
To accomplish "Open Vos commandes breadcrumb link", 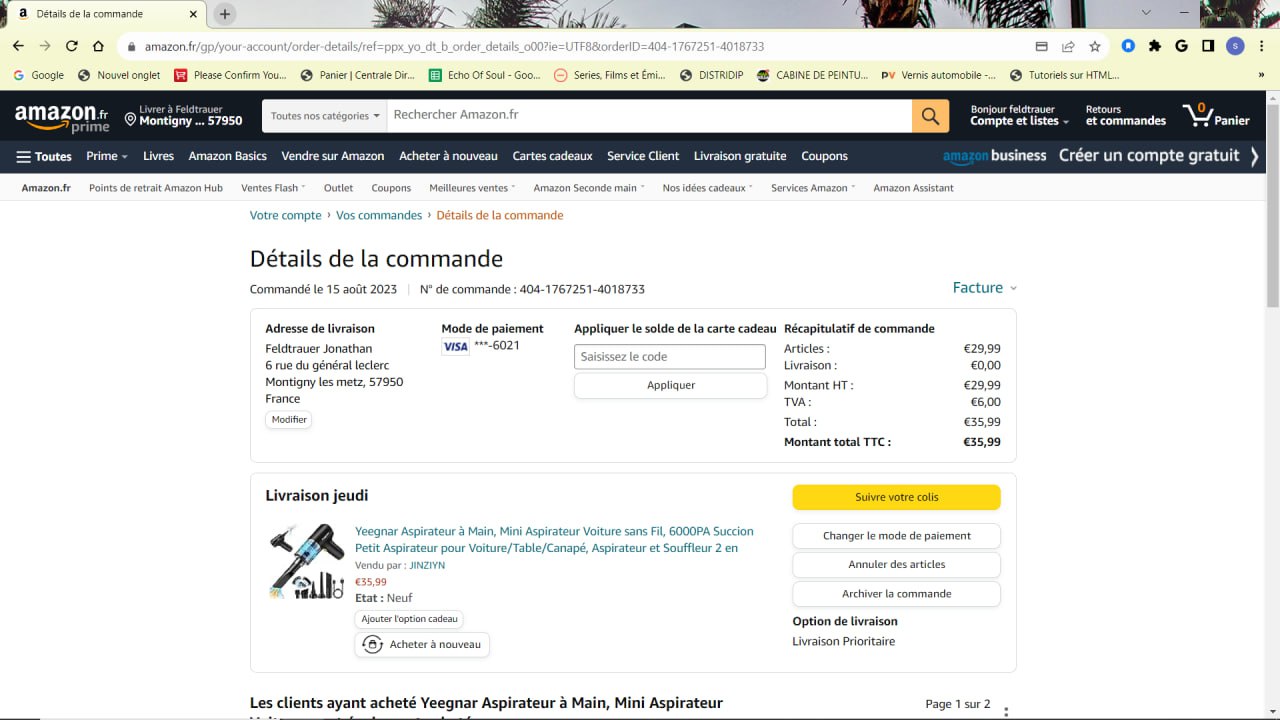I will pyautogui.click(x=379, y=215).
